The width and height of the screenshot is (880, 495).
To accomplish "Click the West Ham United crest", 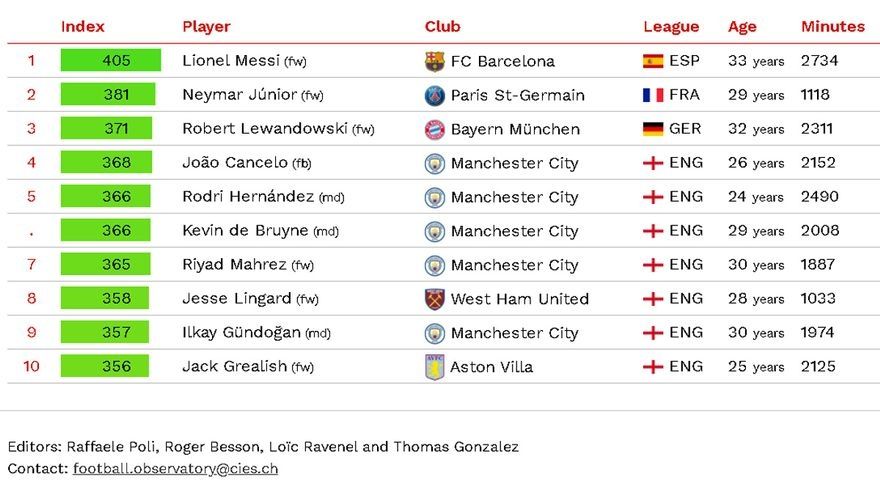I will coord(434,299).
